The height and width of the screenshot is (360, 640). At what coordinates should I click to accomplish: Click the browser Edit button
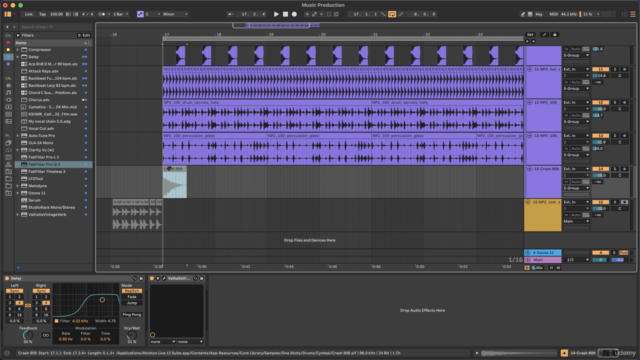pos(84,36)
